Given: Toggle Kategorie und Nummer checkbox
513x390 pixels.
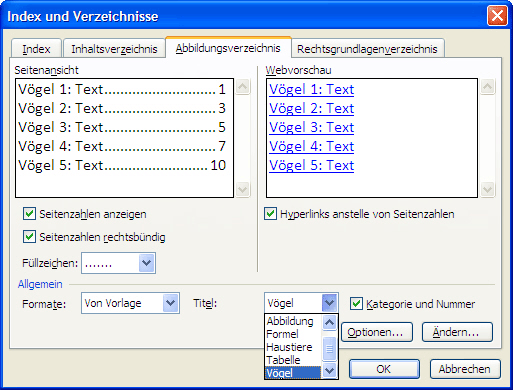Looking at the screenshot, I should pos(356,304).
